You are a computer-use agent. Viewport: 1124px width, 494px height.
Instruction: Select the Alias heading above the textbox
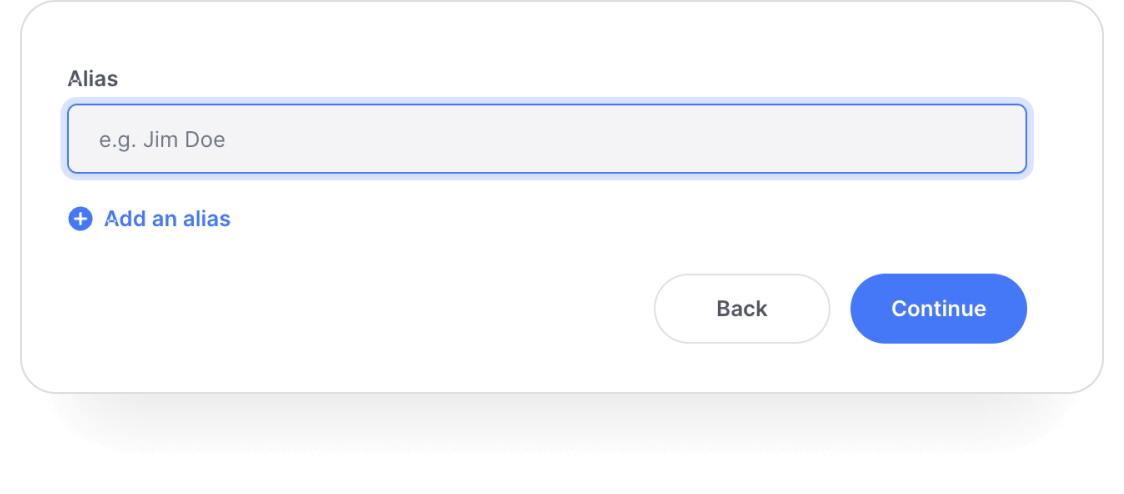(x=93, y=79)
